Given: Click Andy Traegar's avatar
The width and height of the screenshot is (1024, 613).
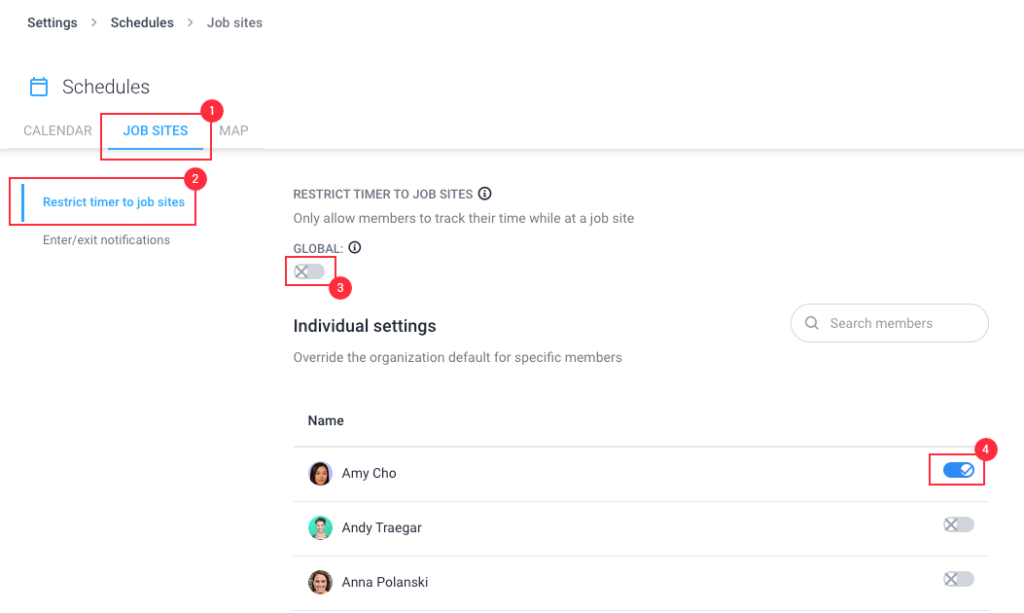Looking at the screenshot, I should click(320, 528).
